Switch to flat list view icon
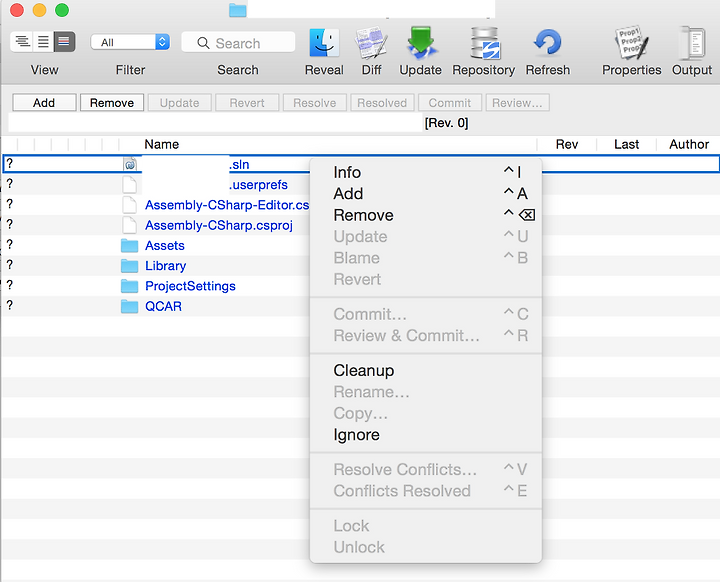Image resolution: width=720 pixels, height=582 pixels. click(43, 42)
